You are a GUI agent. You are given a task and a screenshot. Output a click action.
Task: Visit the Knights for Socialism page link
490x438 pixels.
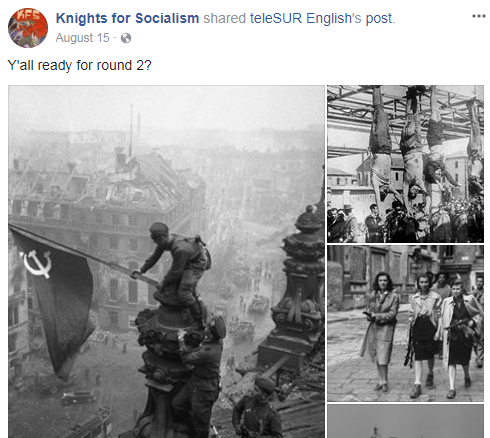(127, 18)
